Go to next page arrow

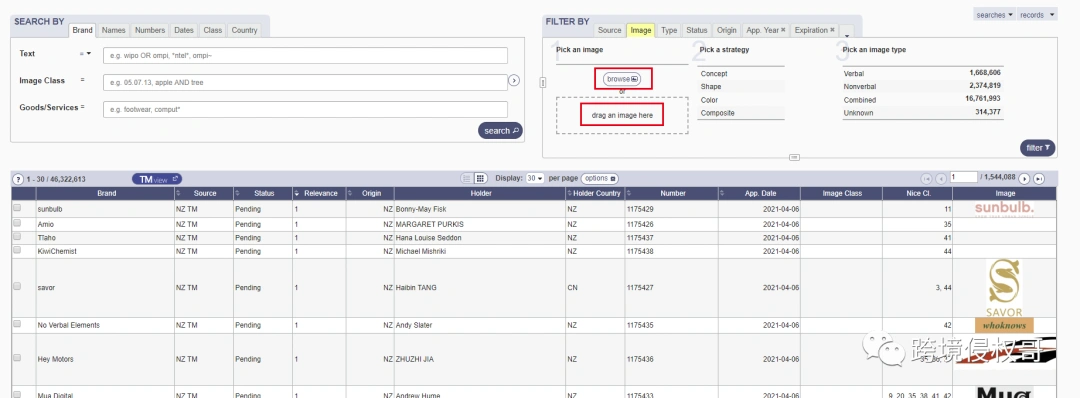(1024, 179)
